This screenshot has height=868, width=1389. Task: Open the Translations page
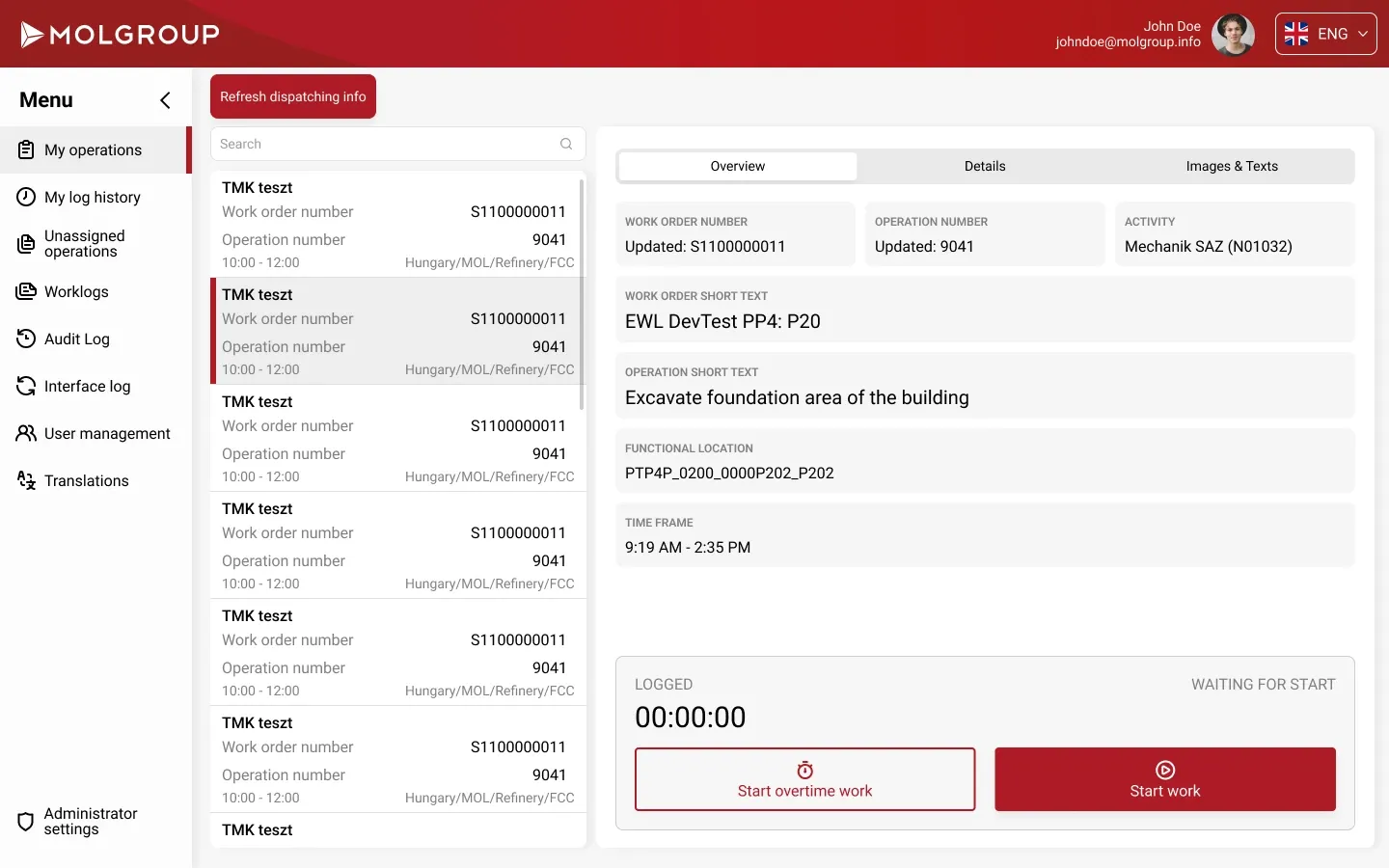95,480
